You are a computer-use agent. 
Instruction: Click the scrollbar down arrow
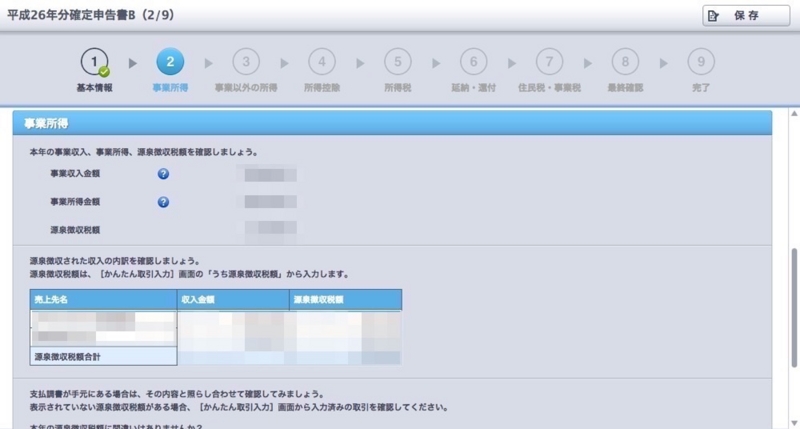(x=794, y=423)
